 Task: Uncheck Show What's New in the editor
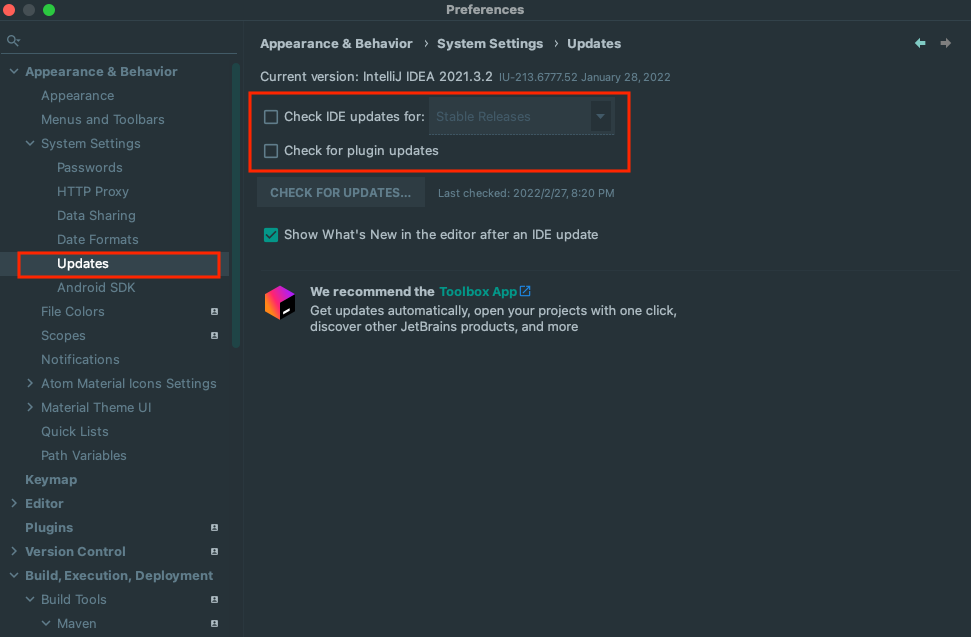(271, 235)
